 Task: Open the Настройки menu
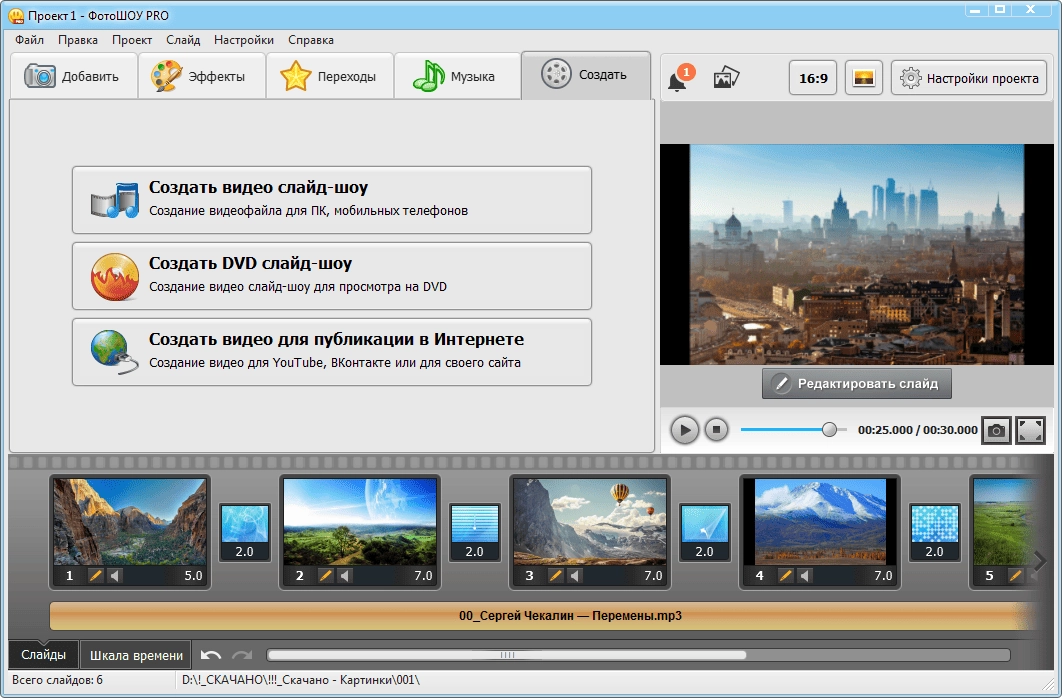(x=244, y=40)
